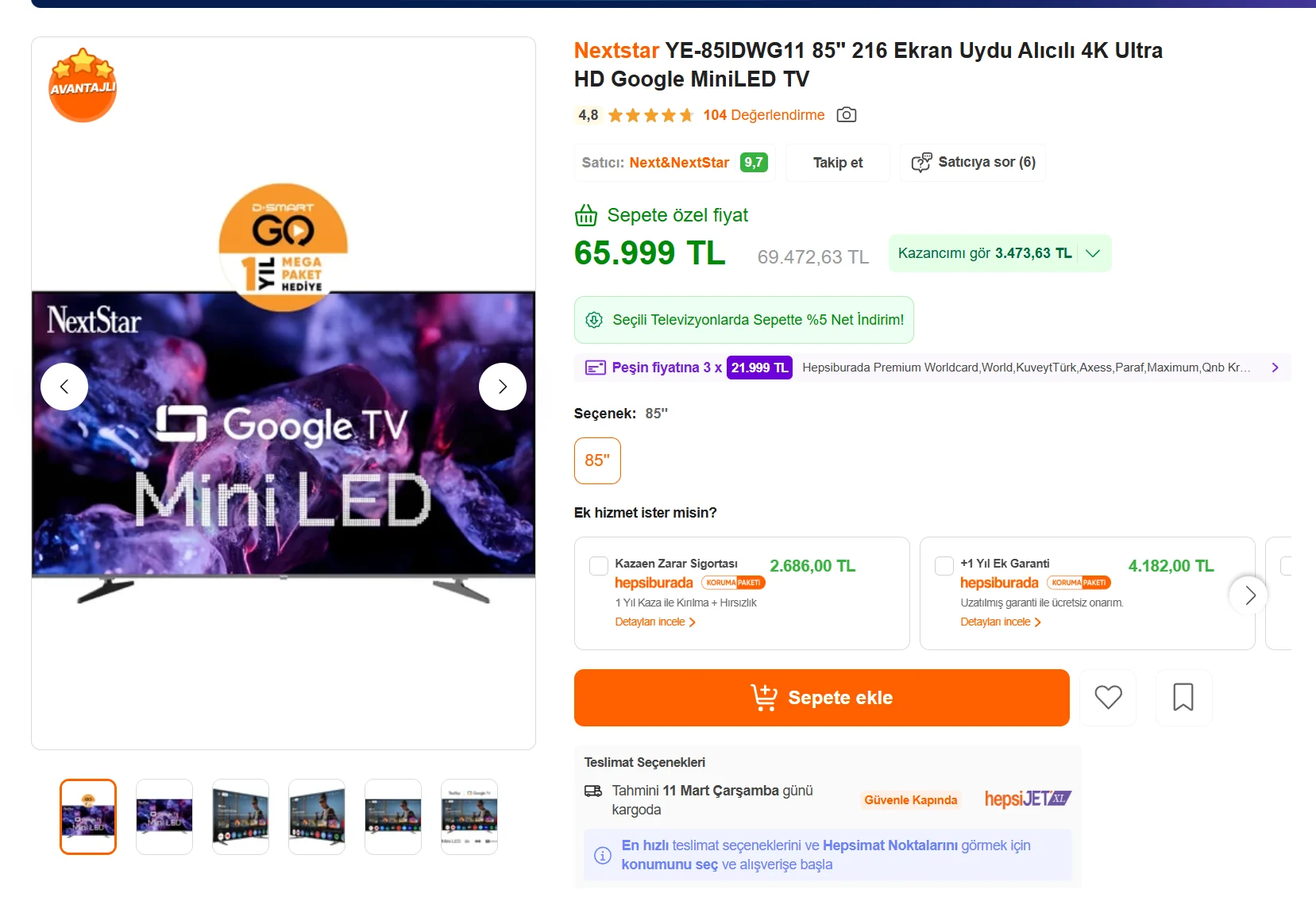Open Satıcıya sor seller questions
The image size is (1316, 901).
(973, 163)
